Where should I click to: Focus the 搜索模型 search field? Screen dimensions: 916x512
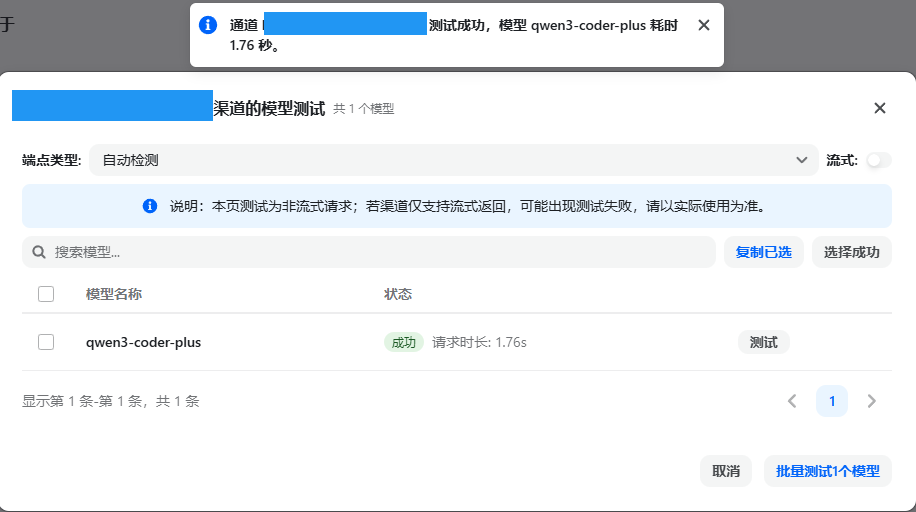[x=380, y=252]
